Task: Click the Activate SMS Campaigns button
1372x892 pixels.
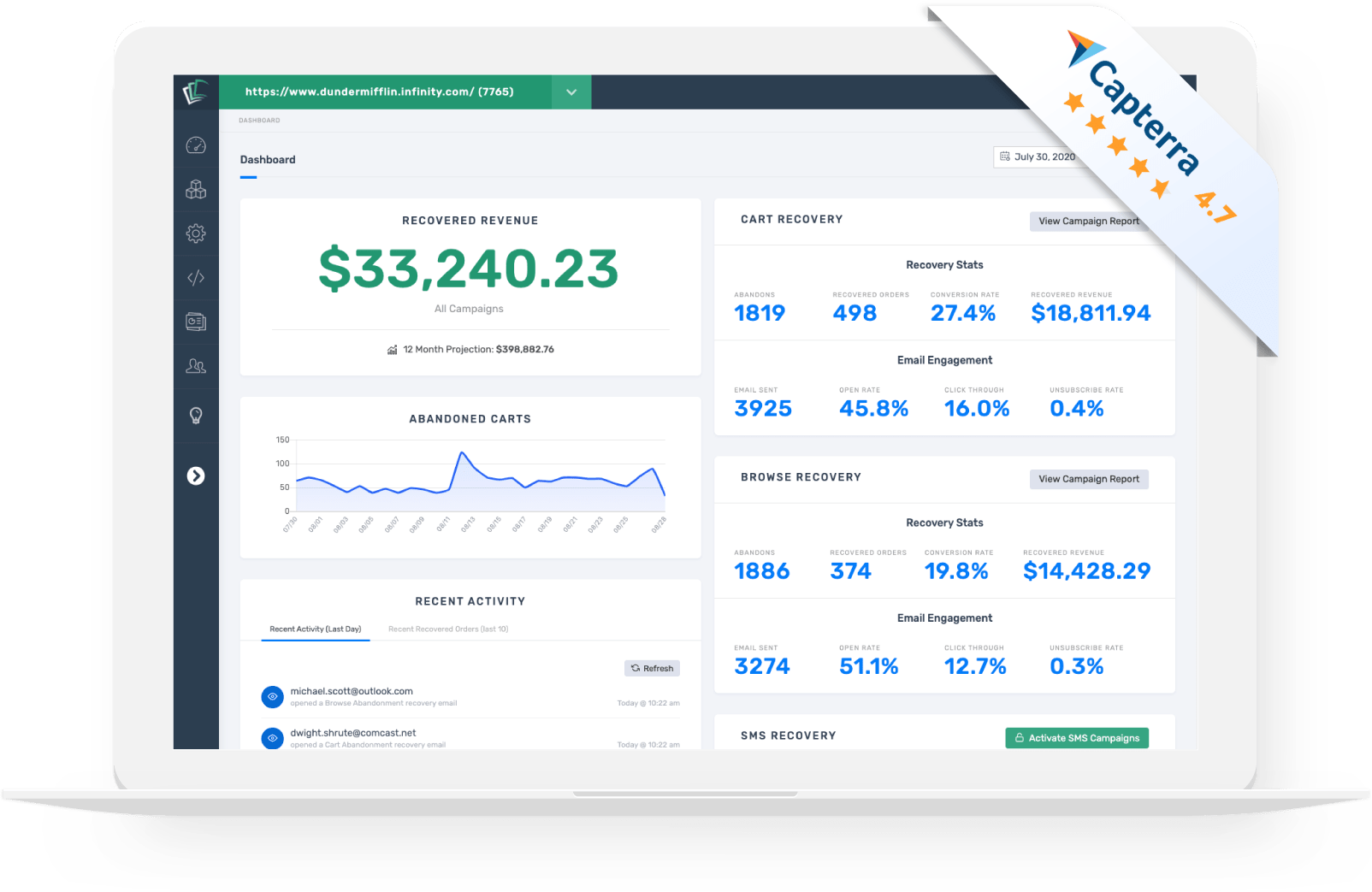Action: [1076, 737]
